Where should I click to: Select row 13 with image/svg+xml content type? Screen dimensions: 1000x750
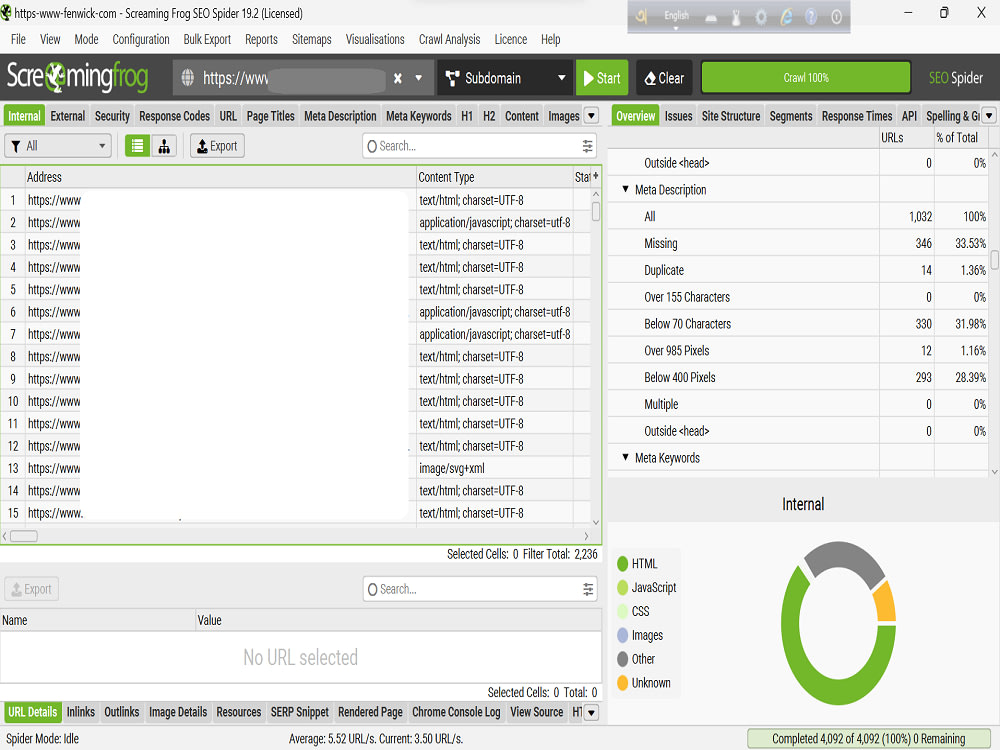(x=295, y=468)
